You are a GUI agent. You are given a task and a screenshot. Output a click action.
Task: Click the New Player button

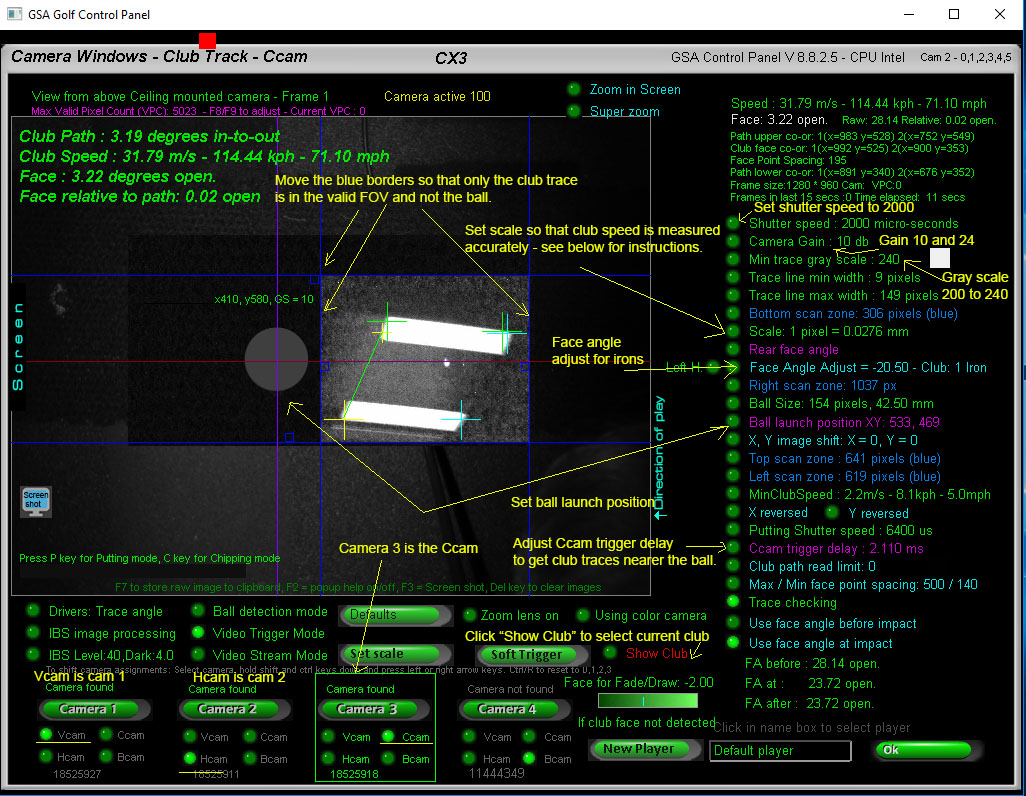(645, 748)
